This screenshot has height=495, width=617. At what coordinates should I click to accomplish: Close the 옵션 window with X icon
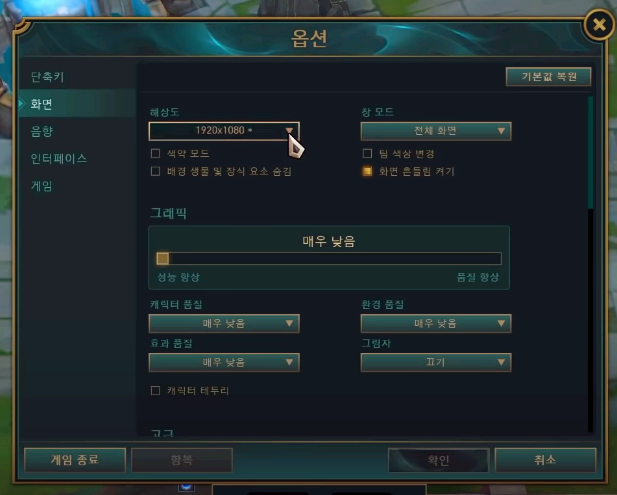click(x=599, y=25)
